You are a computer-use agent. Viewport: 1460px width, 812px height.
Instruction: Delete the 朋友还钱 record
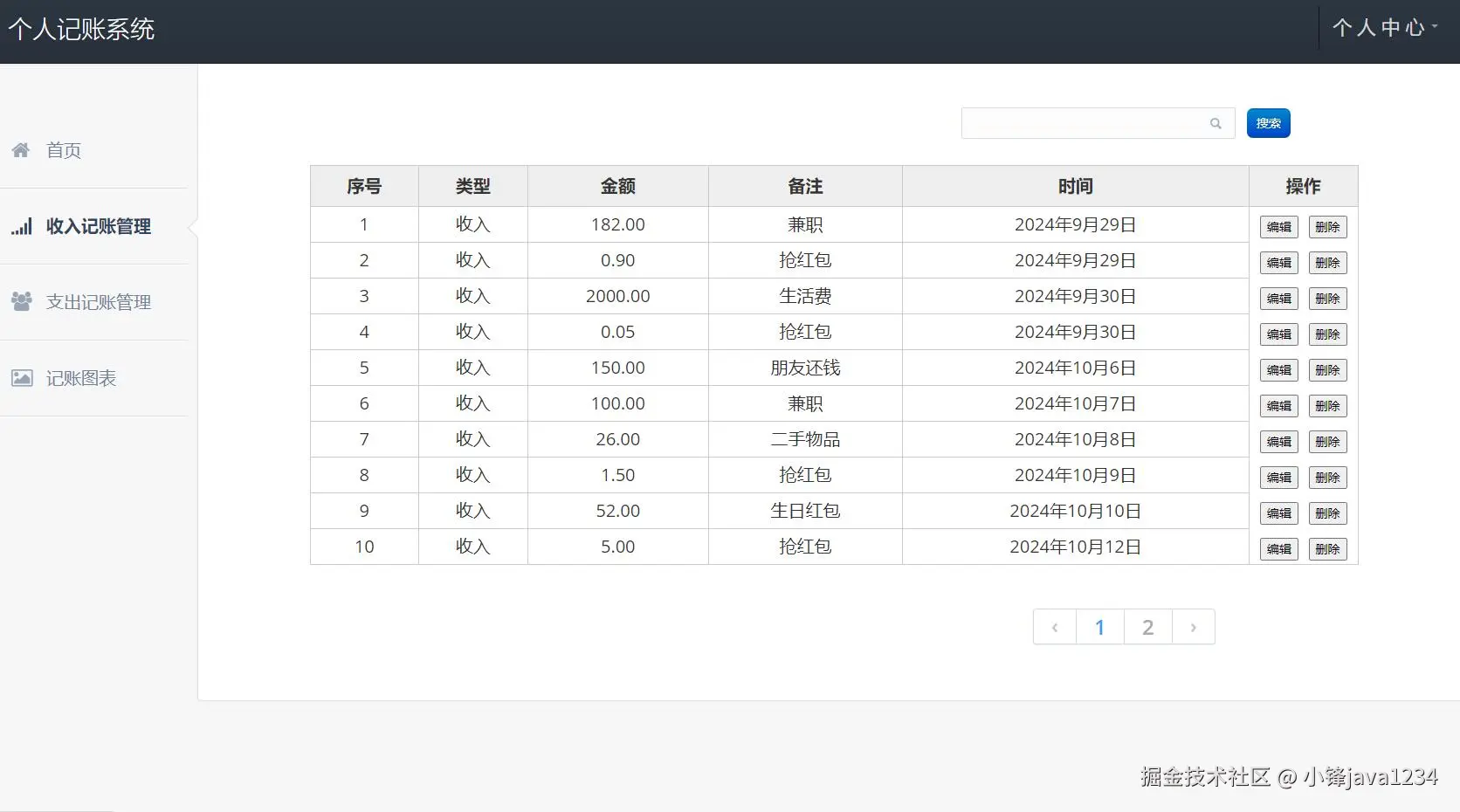tap(1327, 370)
